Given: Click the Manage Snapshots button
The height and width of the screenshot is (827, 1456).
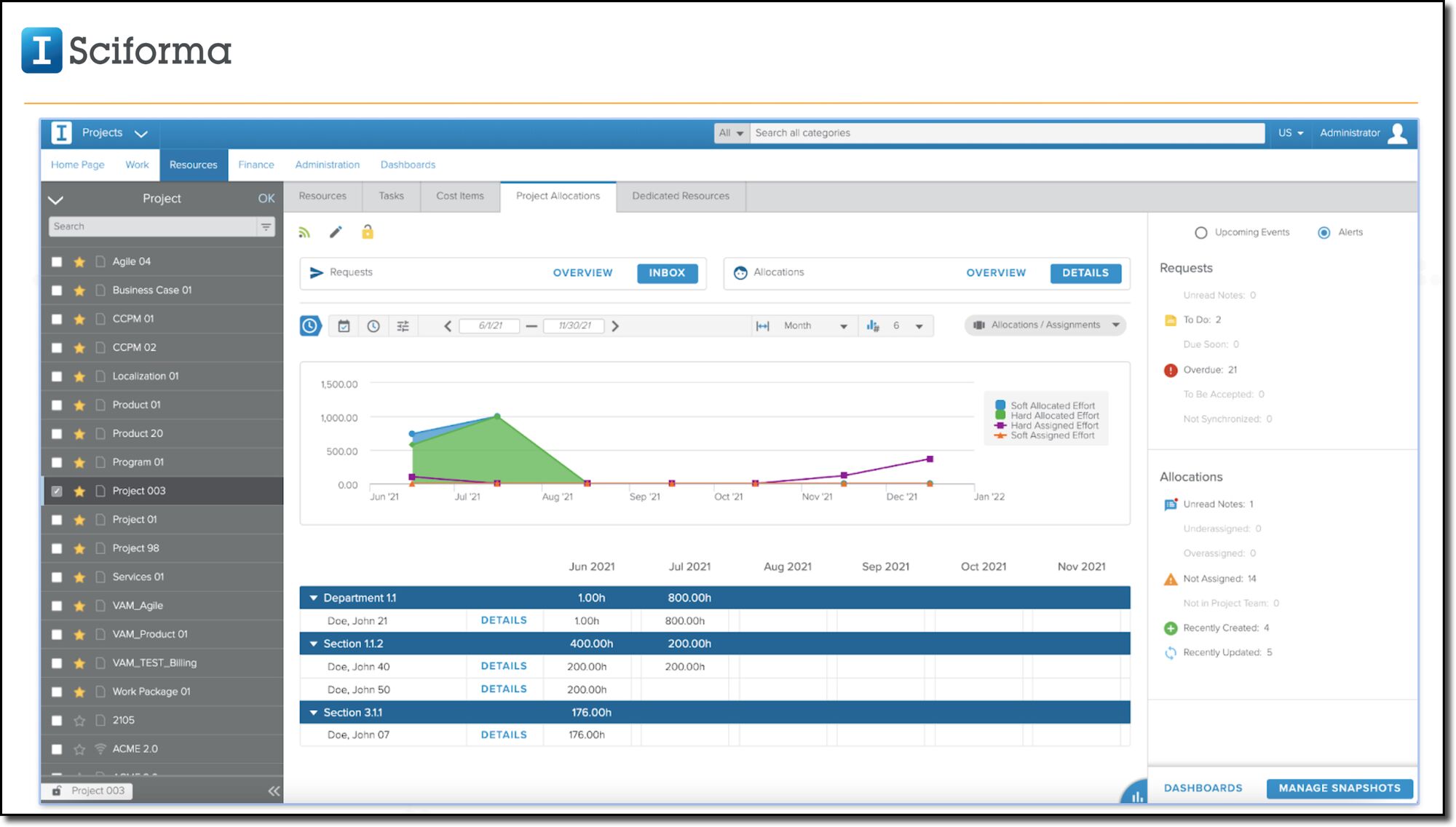Looking at the screenshot, I should pyautogui.click(x=1339, y=788).
